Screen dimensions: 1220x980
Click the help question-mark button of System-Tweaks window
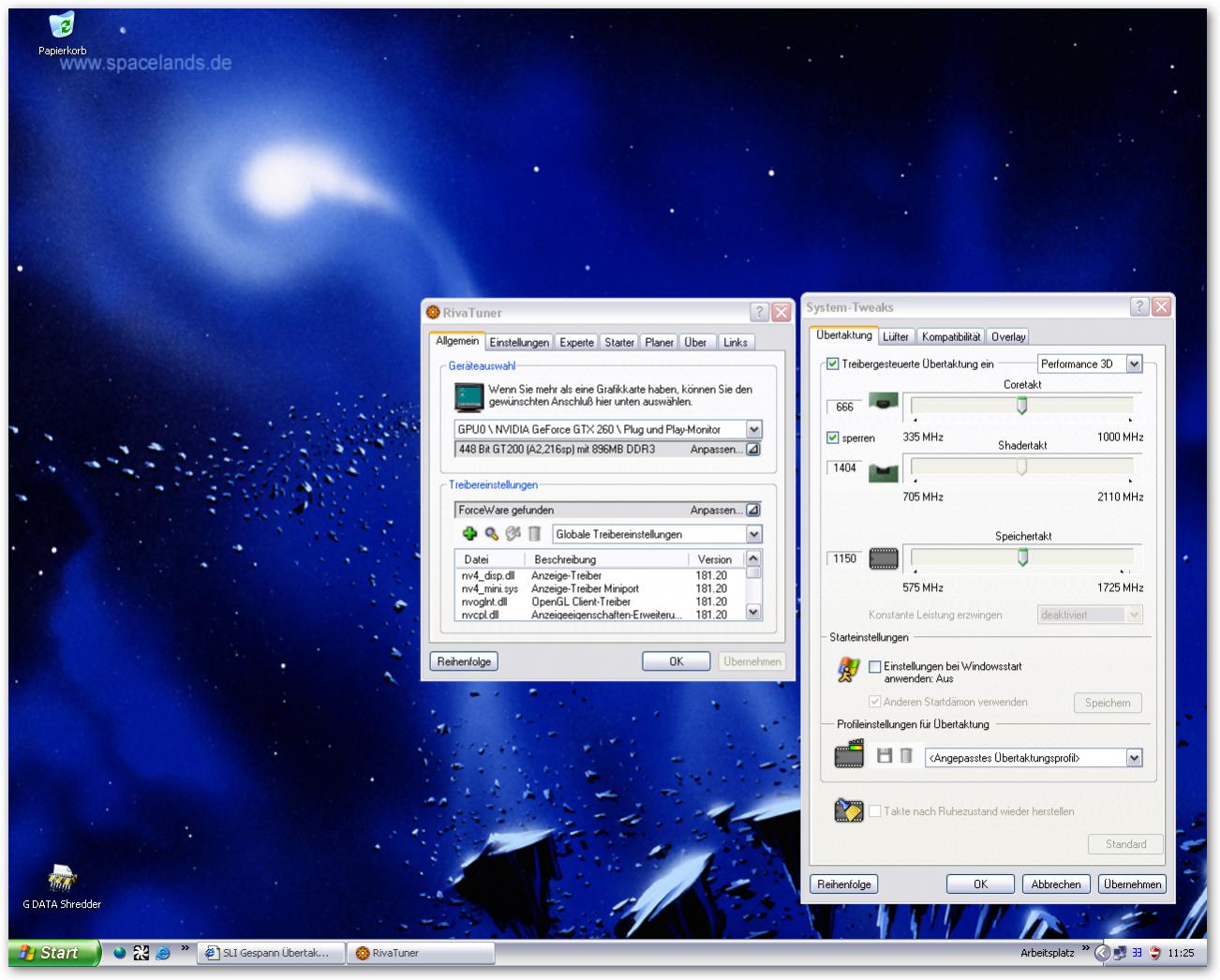pos(1139,306)
